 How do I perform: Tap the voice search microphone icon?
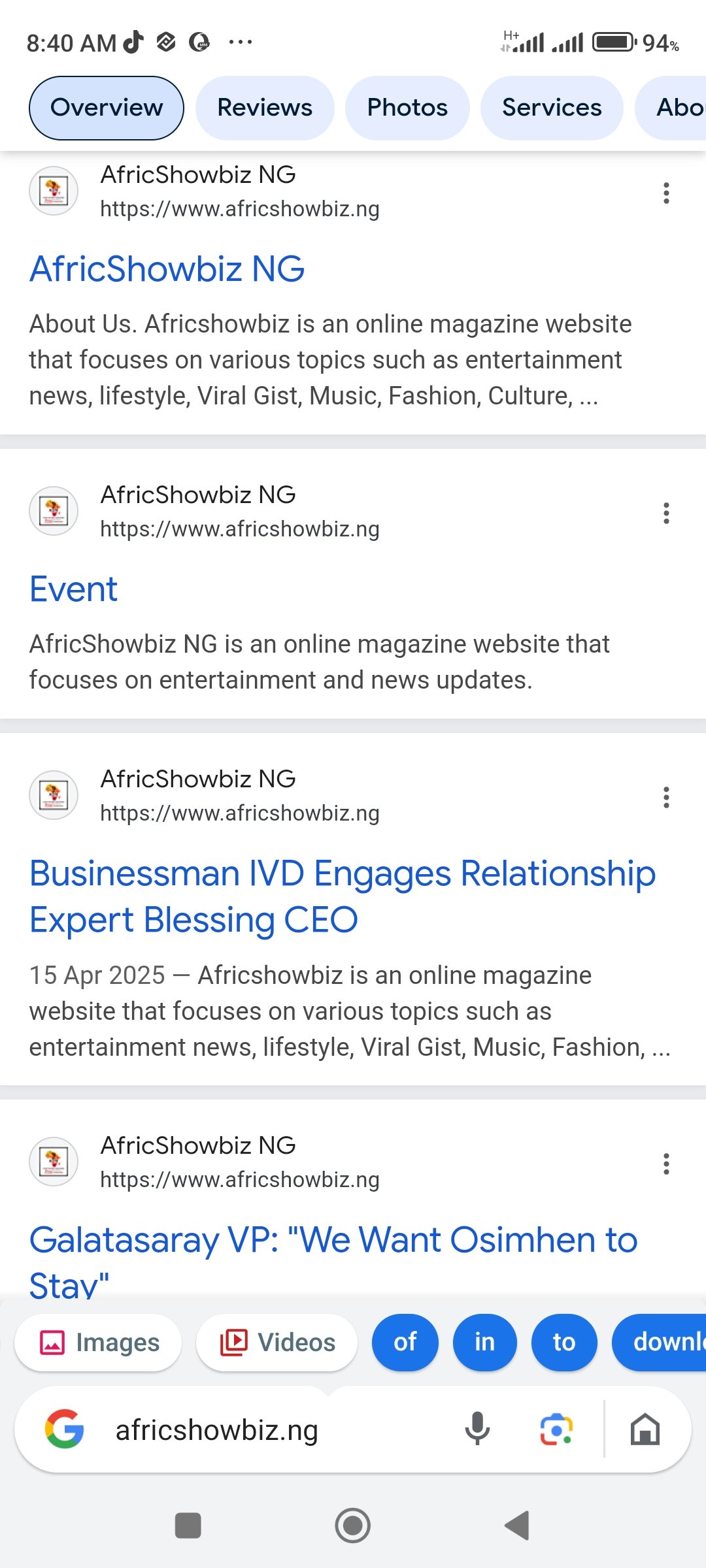[x=477, y=1429]
